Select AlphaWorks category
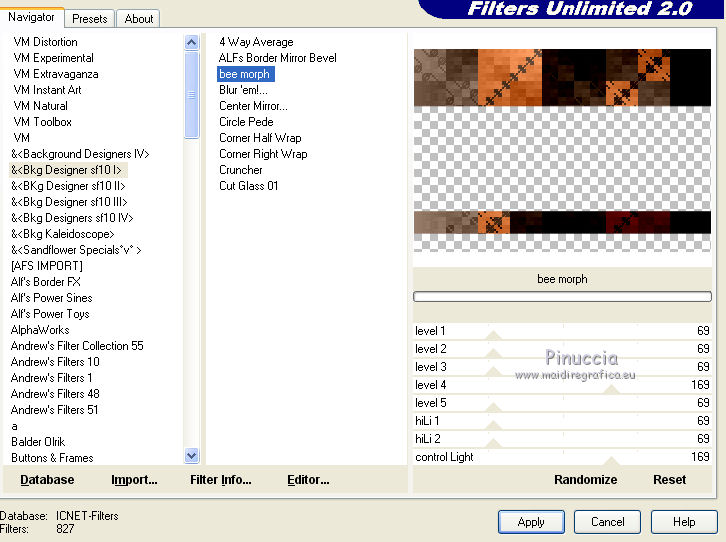The width and height of the screenshot is (726, 542). 40,330
